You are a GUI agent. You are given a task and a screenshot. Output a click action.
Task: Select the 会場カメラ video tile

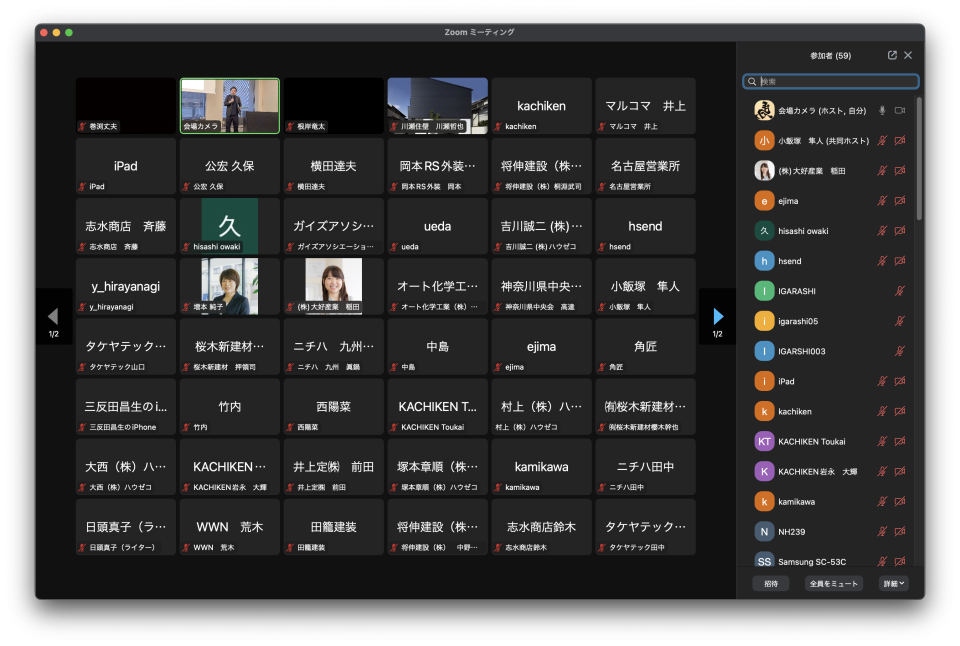pos(230,106)
